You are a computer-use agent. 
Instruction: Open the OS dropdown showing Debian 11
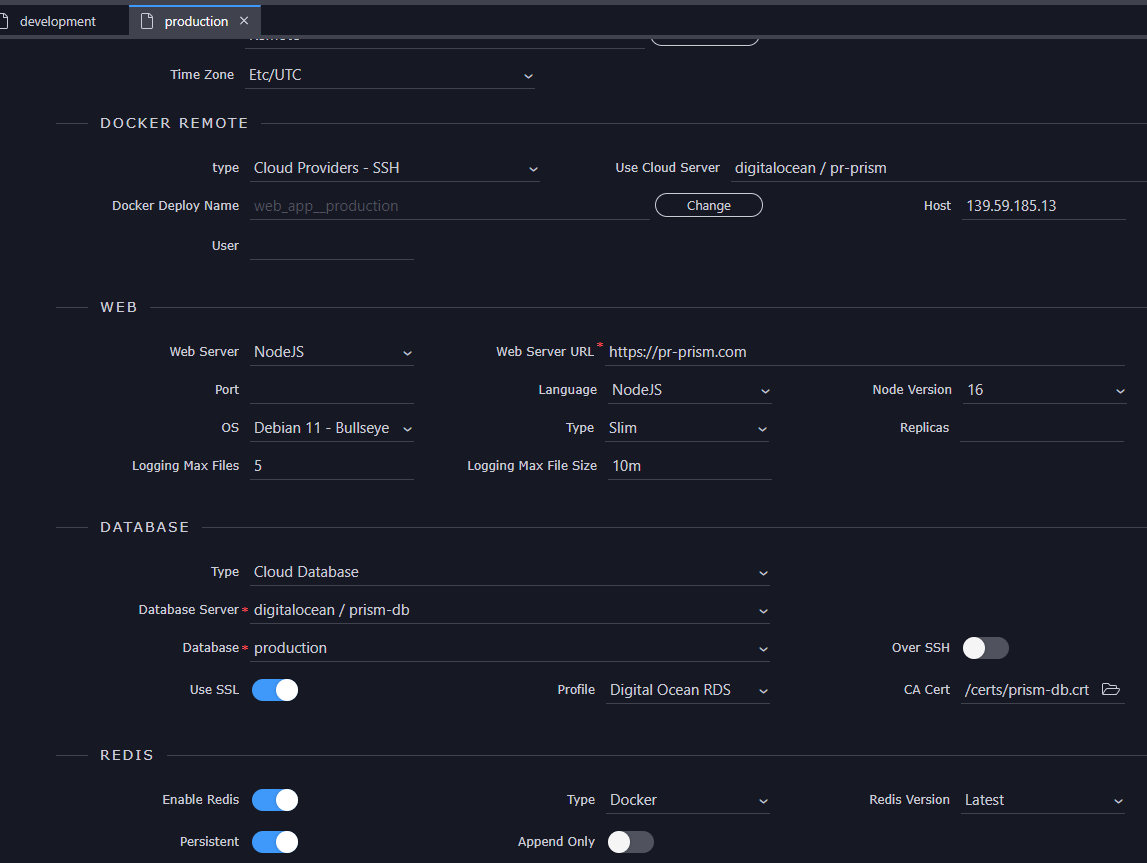point(408,427)
